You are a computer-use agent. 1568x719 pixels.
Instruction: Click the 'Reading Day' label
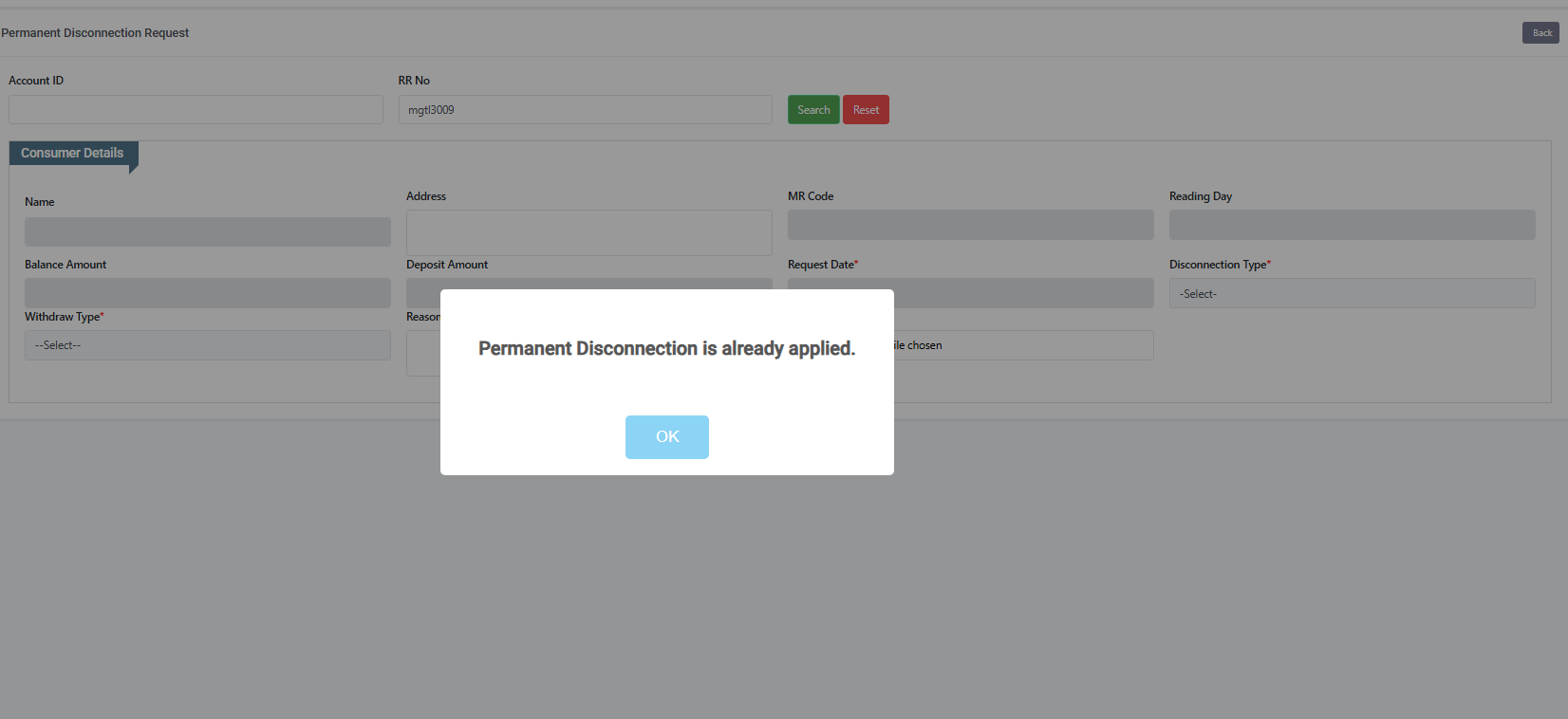(1201, 196)
